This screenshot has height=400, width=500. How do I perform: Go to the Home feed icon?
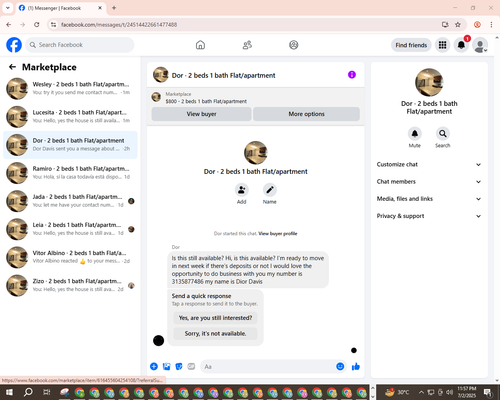pos(200,45)
